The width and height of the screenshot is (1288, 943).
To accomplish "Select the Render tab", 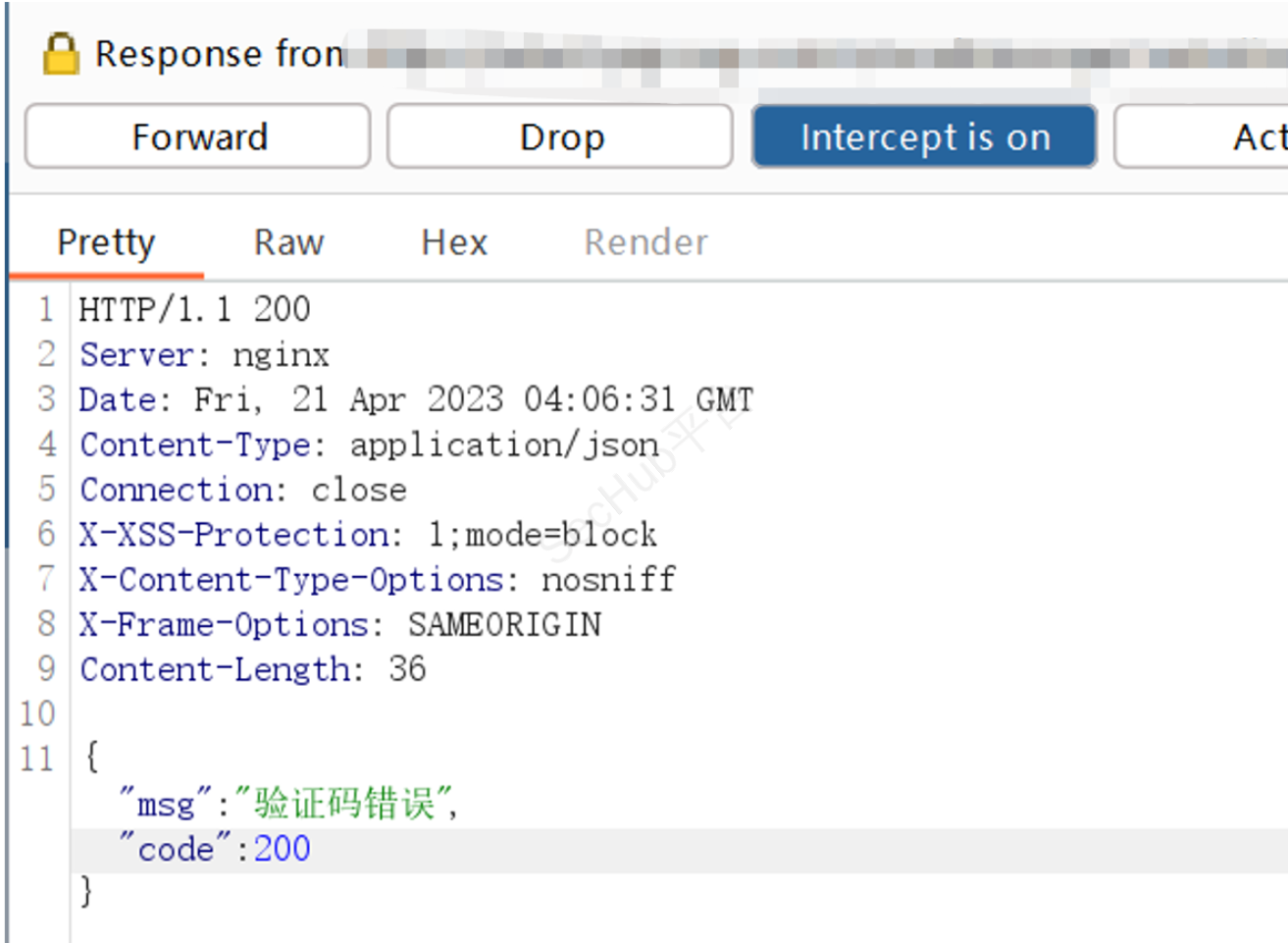I will point(645,242).
